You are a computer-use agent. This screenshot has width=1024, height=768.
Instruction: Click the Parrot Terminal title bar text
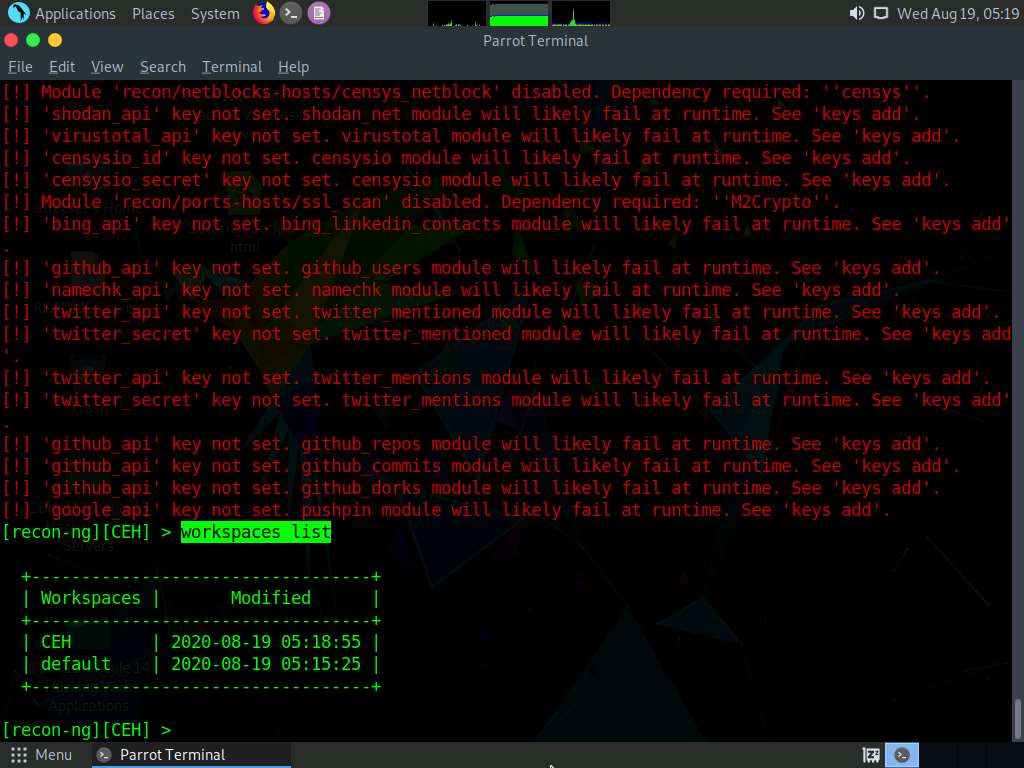pyautogui.click(x=536, y=41)
